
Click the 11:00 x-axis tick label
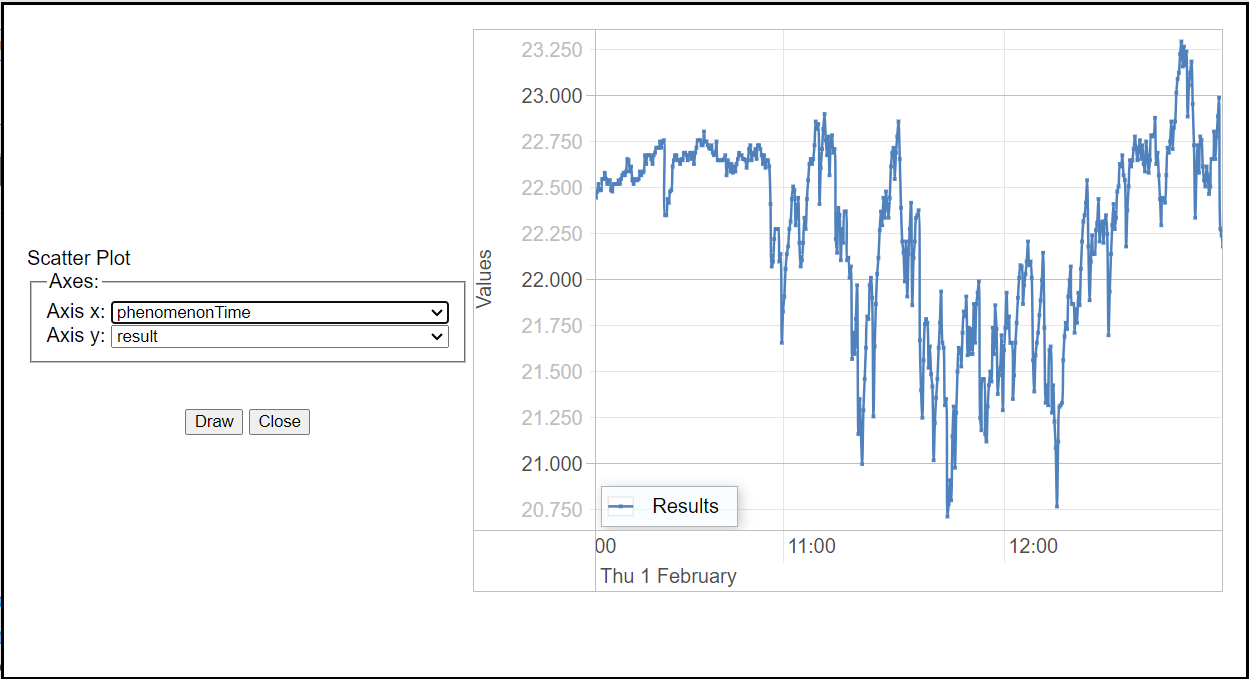(x=812, y=547)
